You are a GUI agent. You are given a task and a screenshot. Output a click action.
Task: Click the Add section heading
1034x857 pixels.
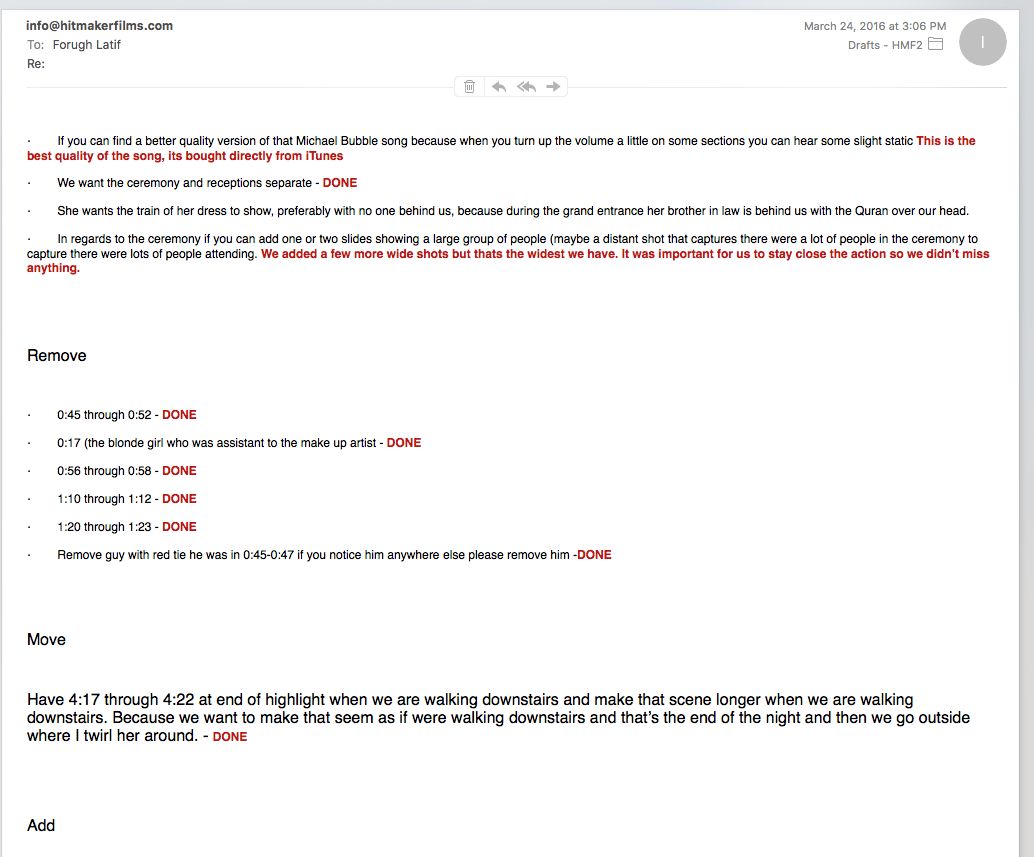(x=41, y=825)
